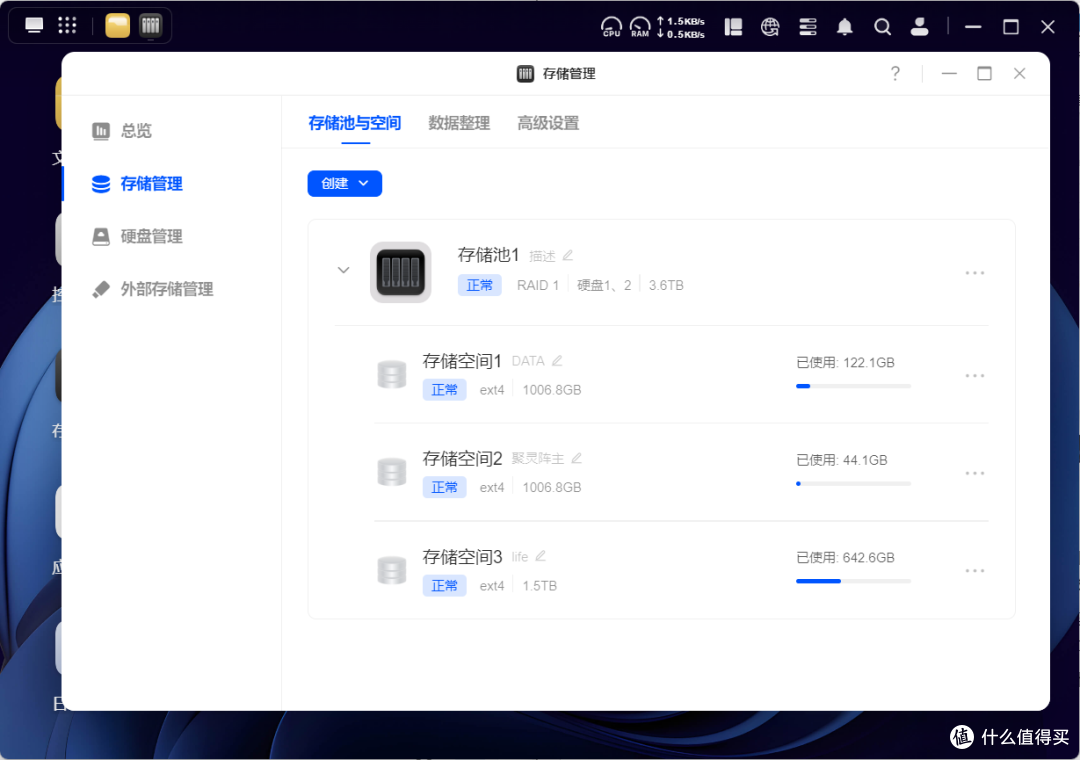
Task: Select the 存储池1 title text
Action: [488, 256]
